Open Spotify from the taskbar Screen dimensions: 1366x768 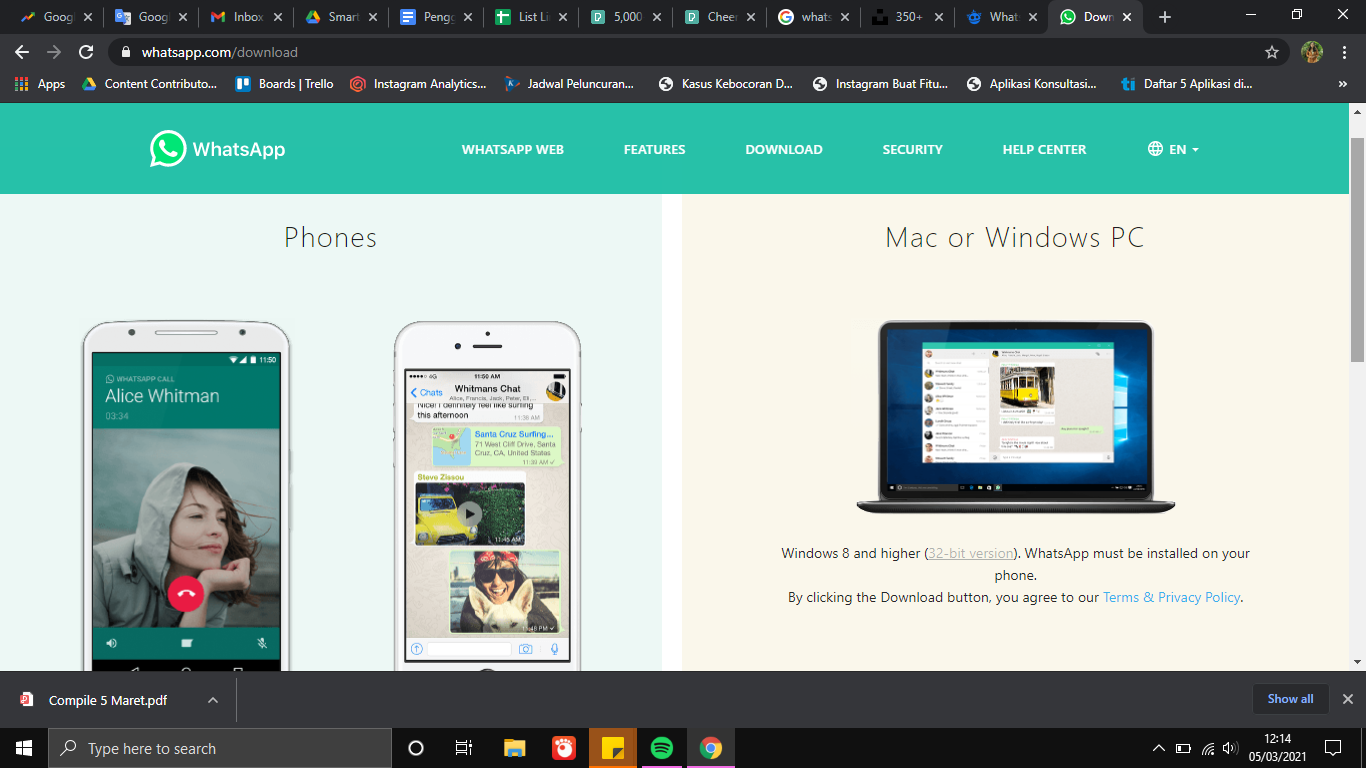point(662,748)
